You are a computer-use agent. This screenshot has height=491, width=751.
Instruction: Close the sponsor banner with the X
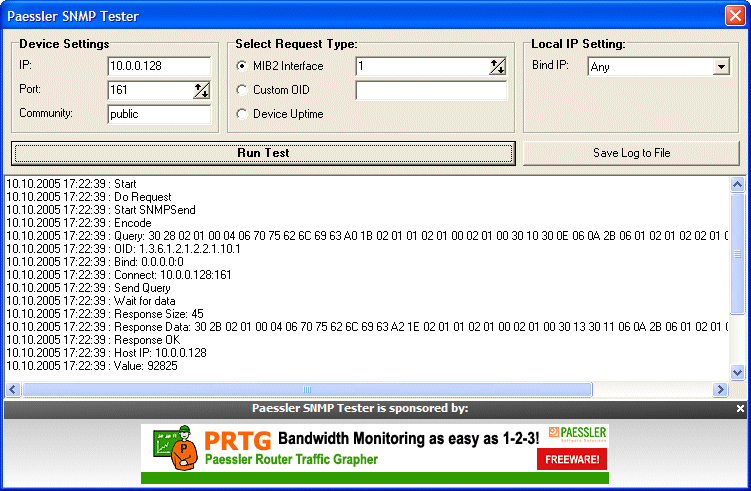(x=740, y=408)
